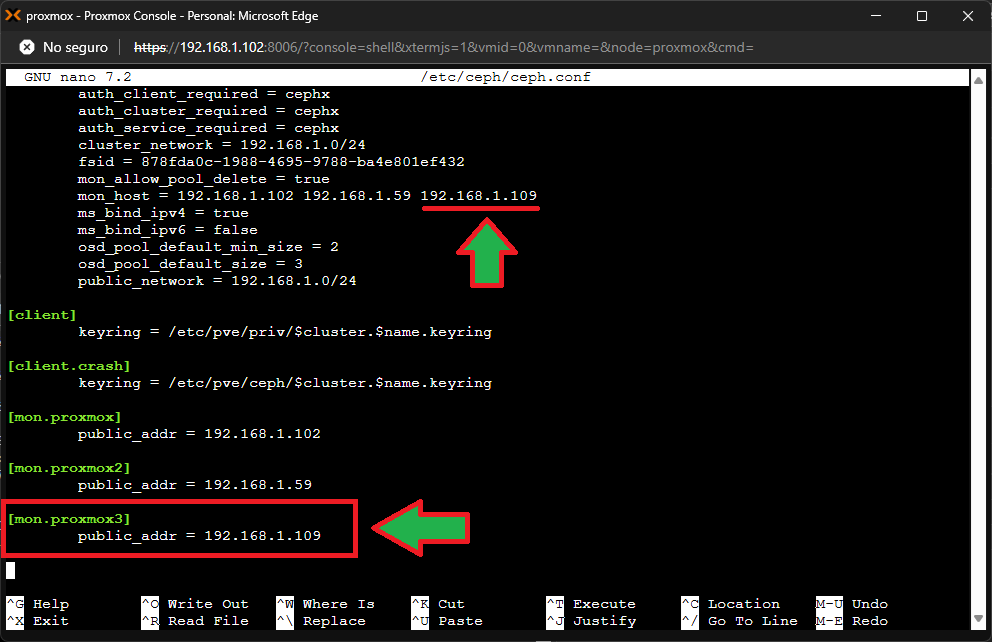The image size is (992, 642).
Task: Click the terminal cursor block on the last line
Action: click(x=11, y=571)
